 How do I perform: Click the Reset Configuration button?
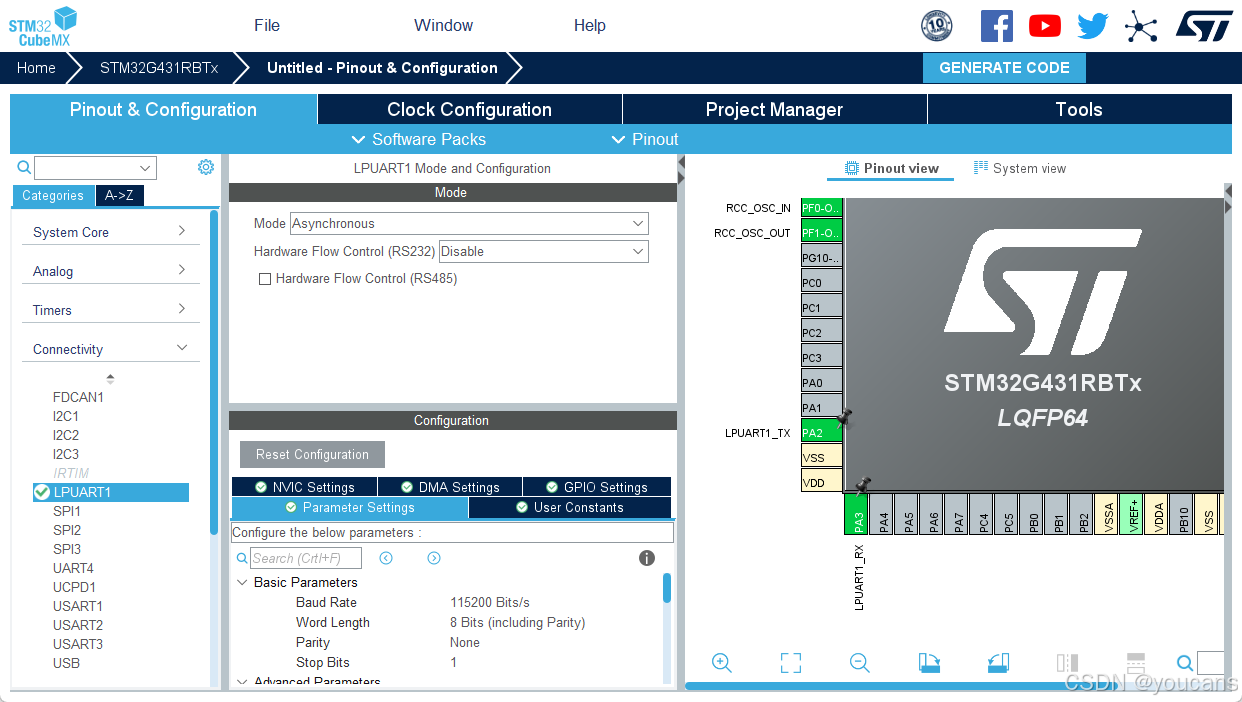(x=312, y=454)
